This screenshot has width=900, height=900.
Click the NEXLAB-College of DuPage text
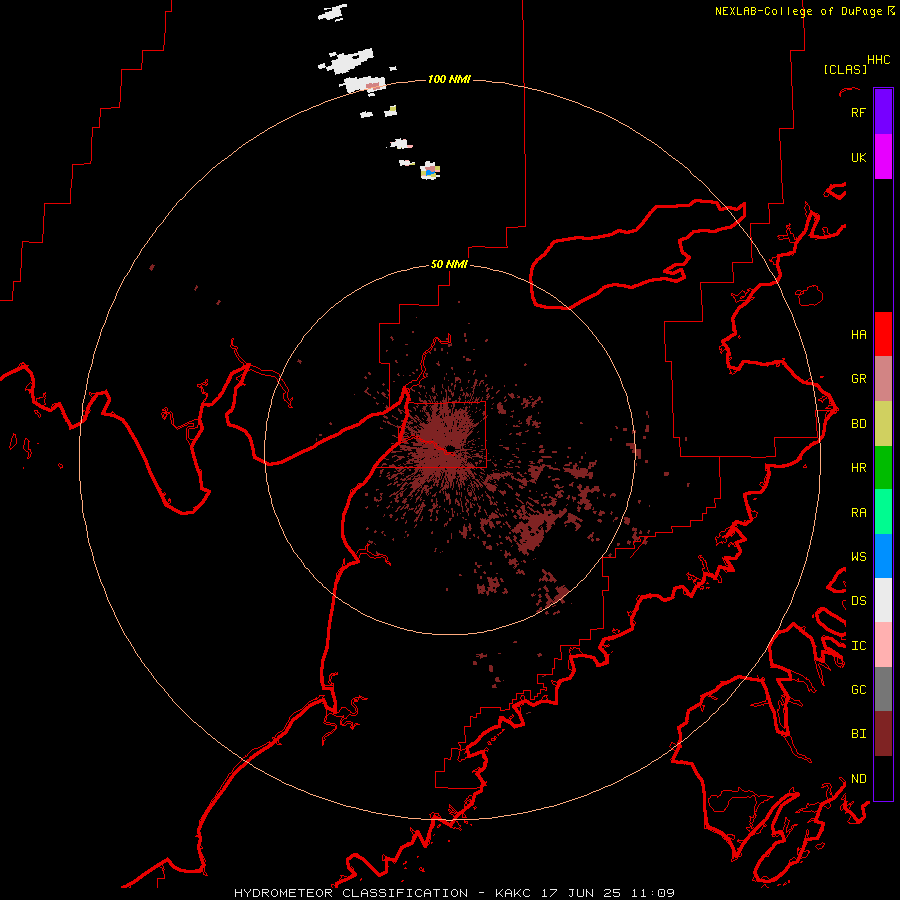pyautogui.click(x=798, y=11)
